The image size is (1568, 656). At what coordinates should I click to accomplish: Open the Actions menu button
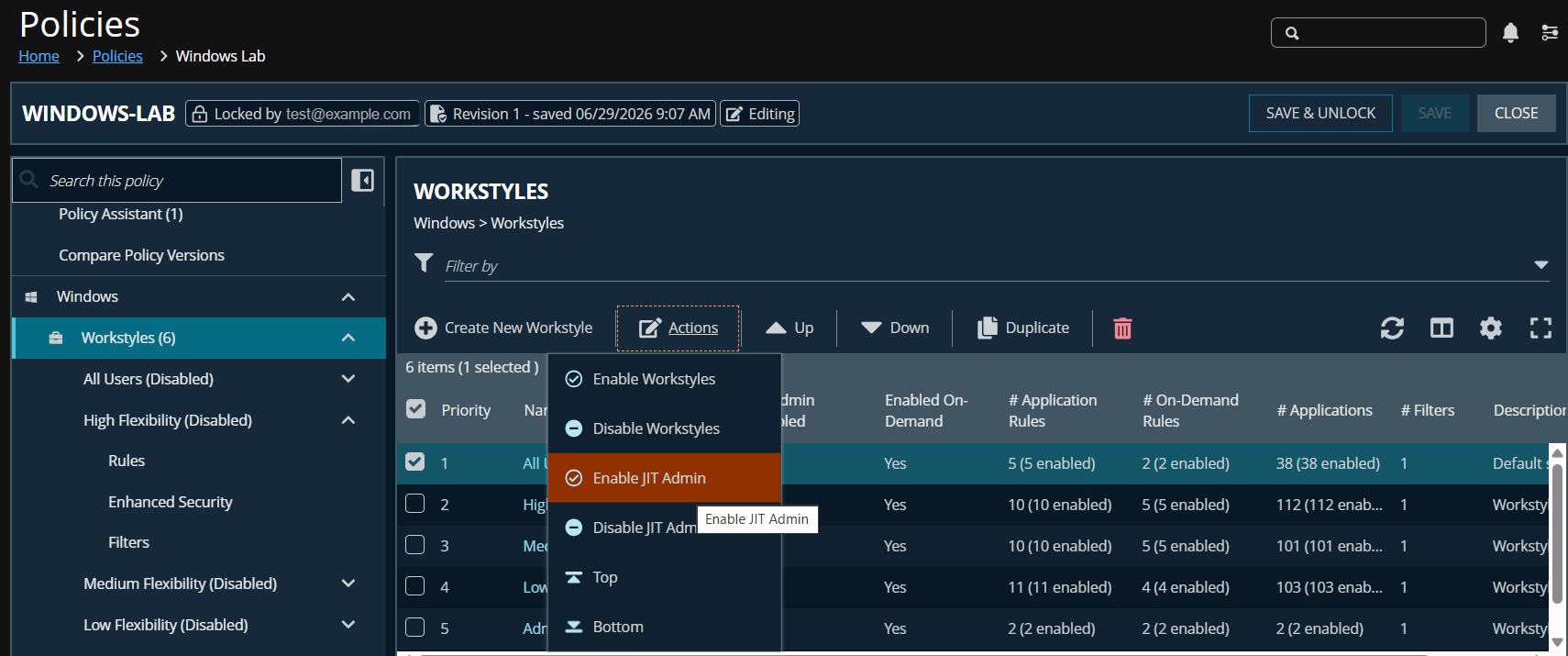678,328
